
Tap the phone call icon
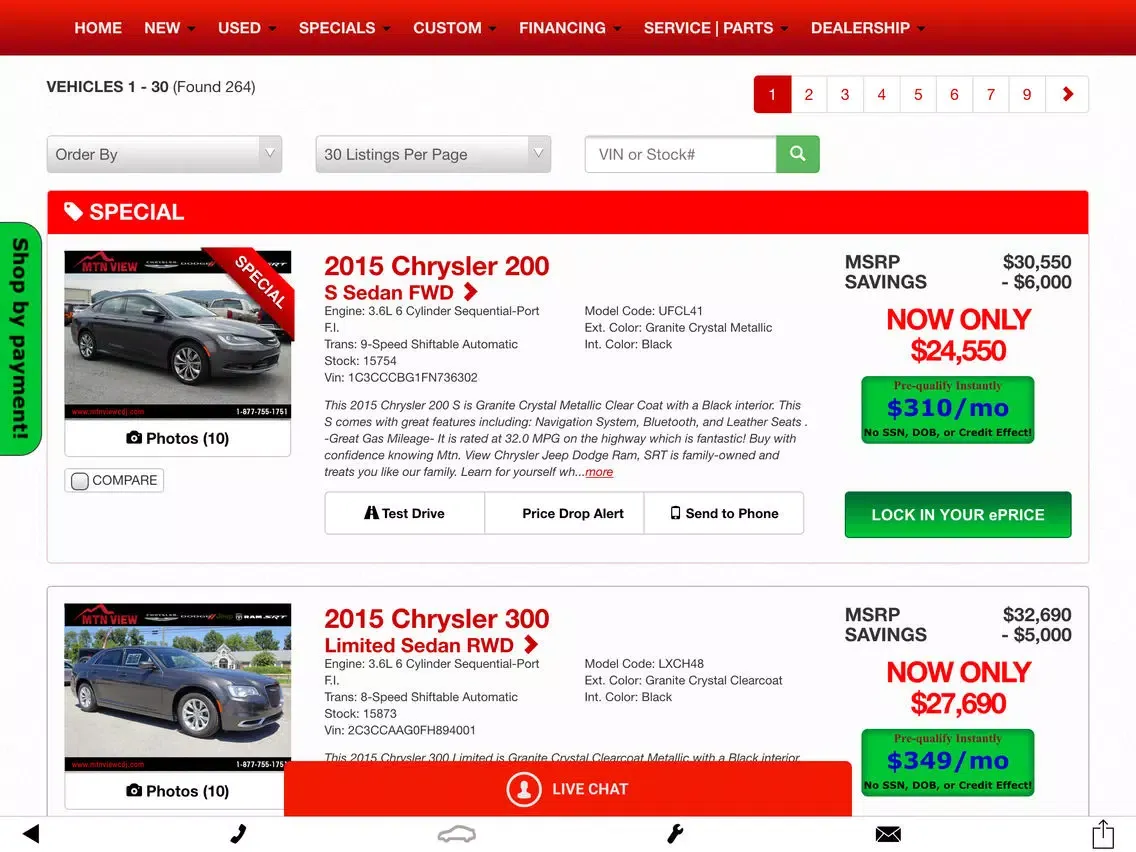(x=238, y=834)
